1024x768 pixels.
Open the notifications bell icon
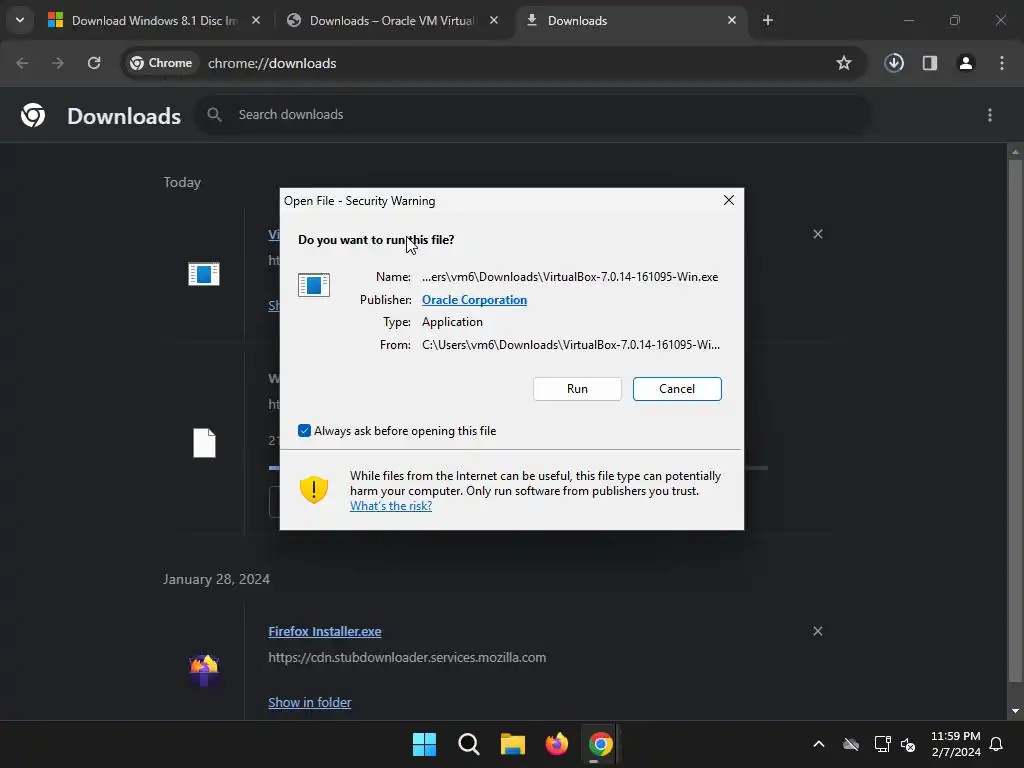pos(996,744)
